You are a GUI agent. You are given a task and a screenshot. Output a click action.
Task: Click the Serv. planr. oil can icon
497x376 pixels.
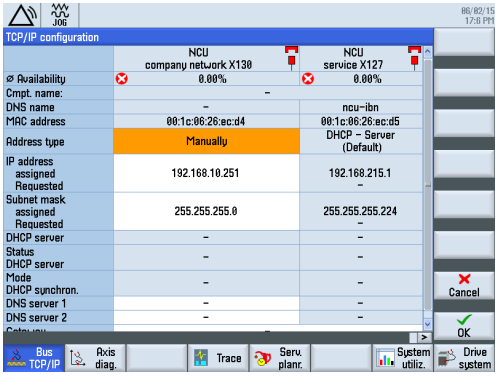(262, 358)
